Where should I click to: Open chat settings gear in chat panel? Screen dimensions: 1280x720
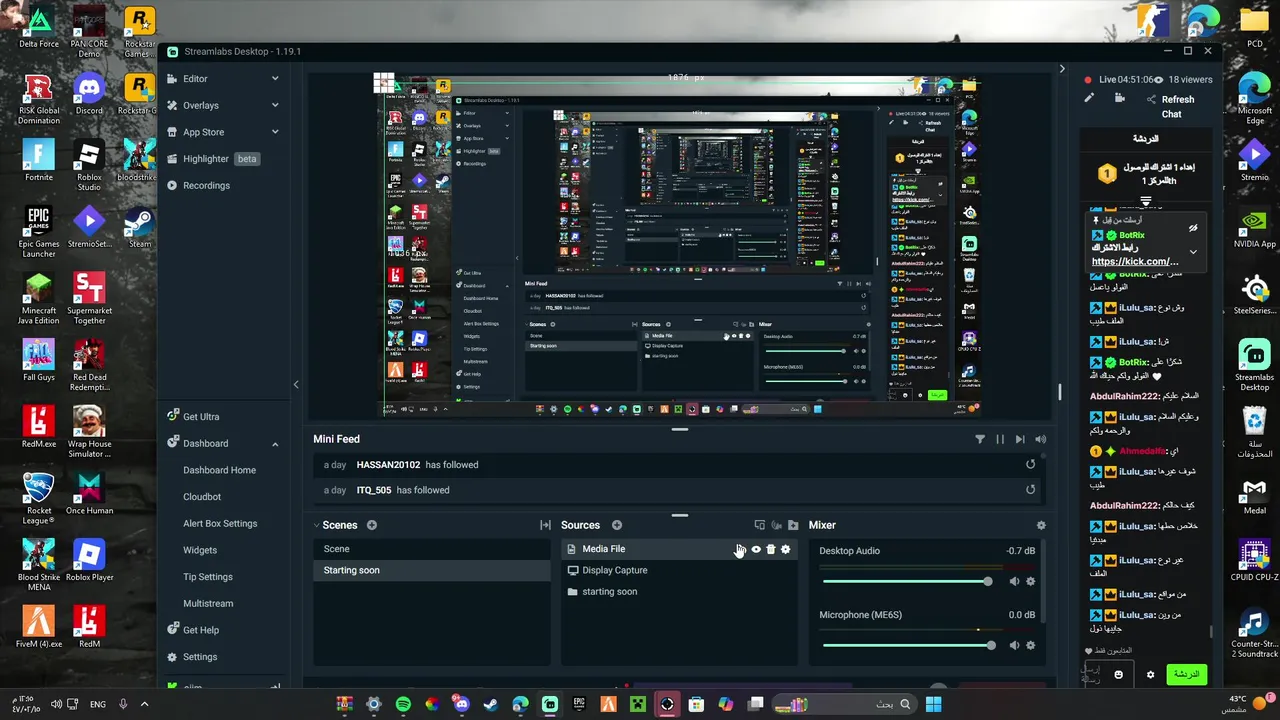coord(1150,674)
